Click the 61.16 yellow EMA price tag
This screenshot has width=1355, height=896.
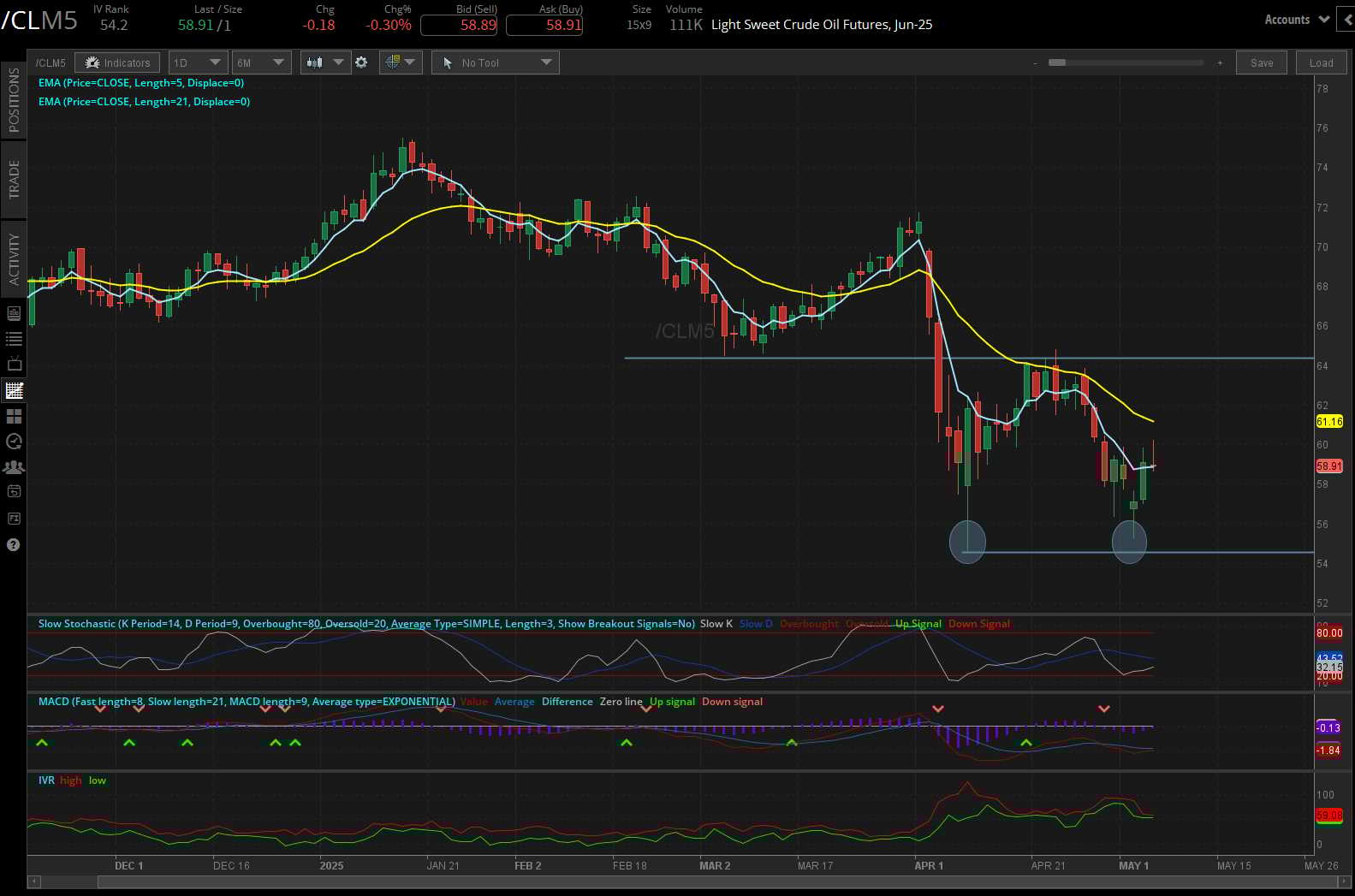click(1329, 421)
